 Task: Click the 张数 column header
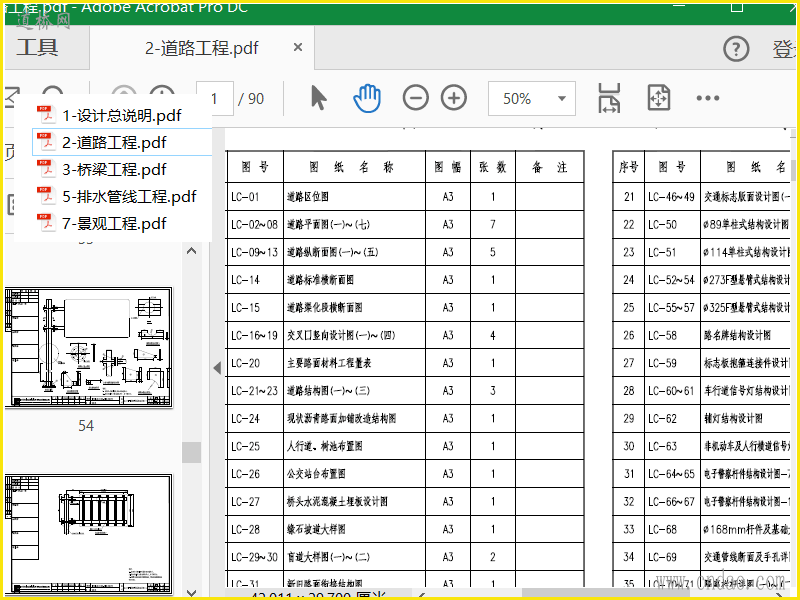click(x=493, y=167)
